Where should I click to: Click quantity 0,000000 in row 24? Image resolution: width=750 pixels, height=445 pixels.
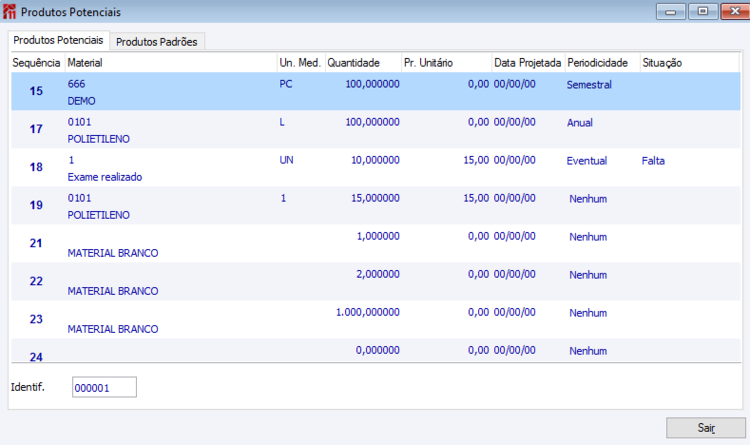point(378,350)
